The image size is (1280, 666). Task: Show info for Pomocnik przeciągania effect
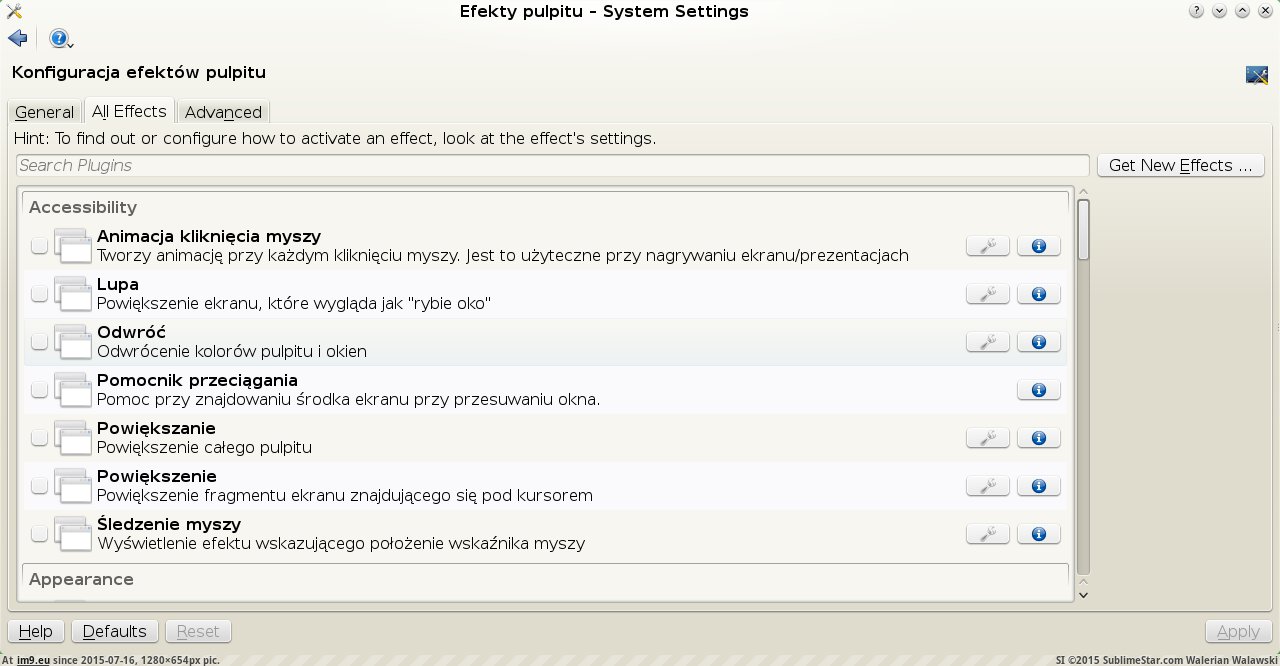click(1038, 390)
